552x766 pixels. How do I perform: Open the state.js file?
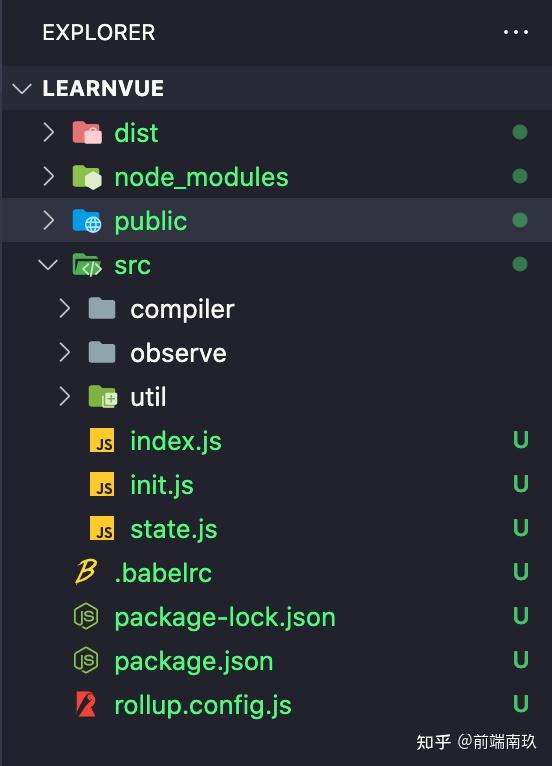coord(173,529)
